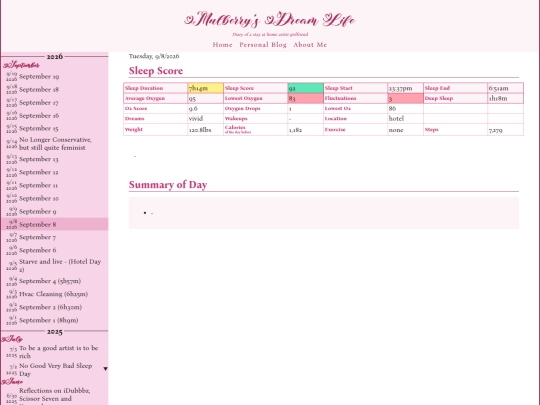Click the July month heading in sidebar

pyautogui.click(x=12, y=339)
